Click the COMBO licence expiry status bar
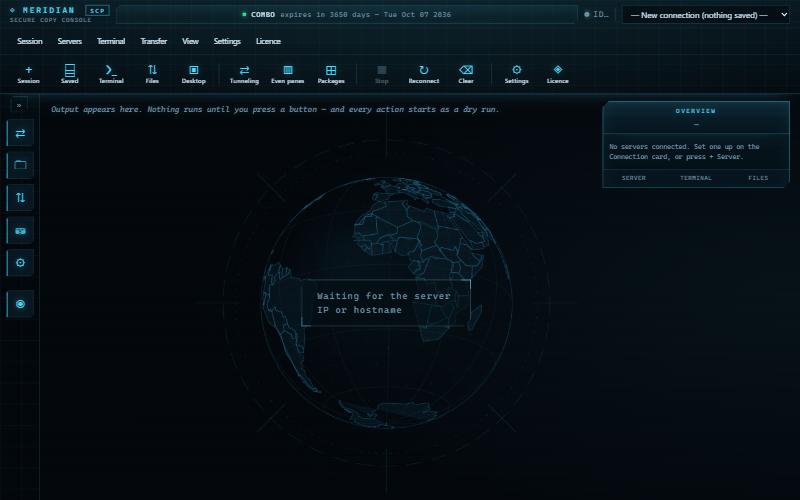Viewport: 800px width, 500px height. 347,15
